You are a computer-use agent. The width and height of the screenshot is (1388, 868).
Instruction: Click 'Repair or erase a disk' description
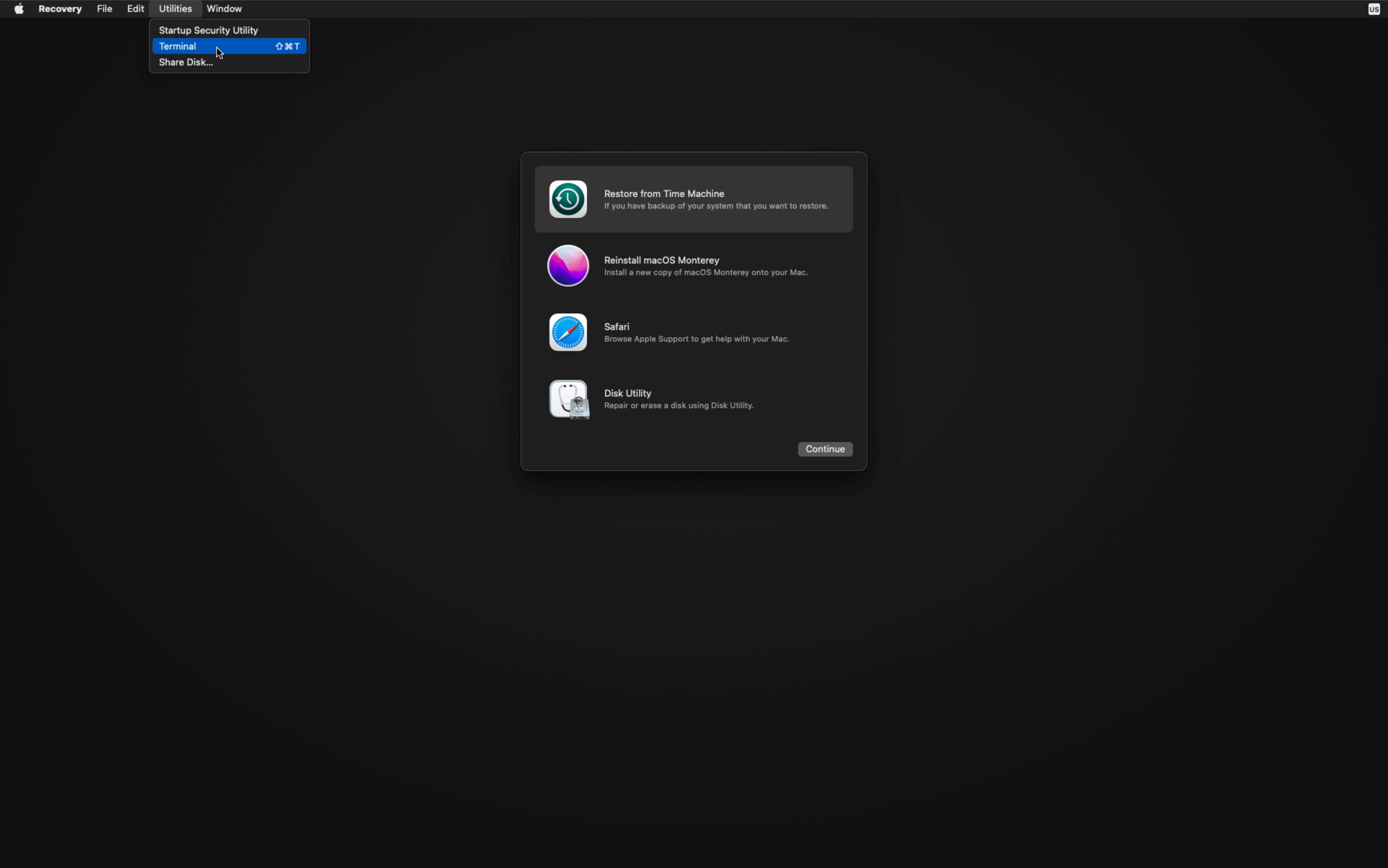pyautogui.click(x=678, y=405)
